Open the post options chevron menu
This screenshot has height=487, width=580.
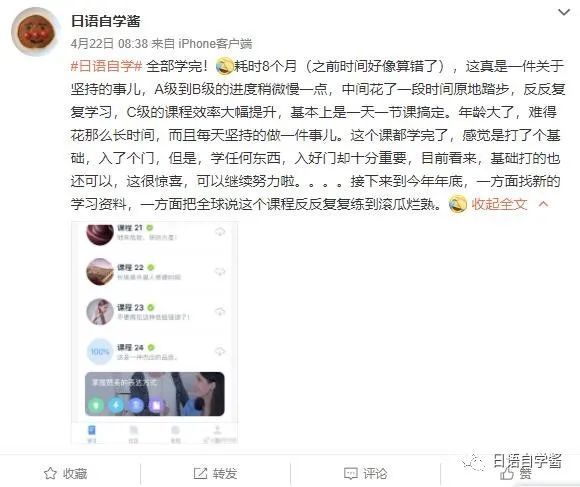tap(564, 13)
